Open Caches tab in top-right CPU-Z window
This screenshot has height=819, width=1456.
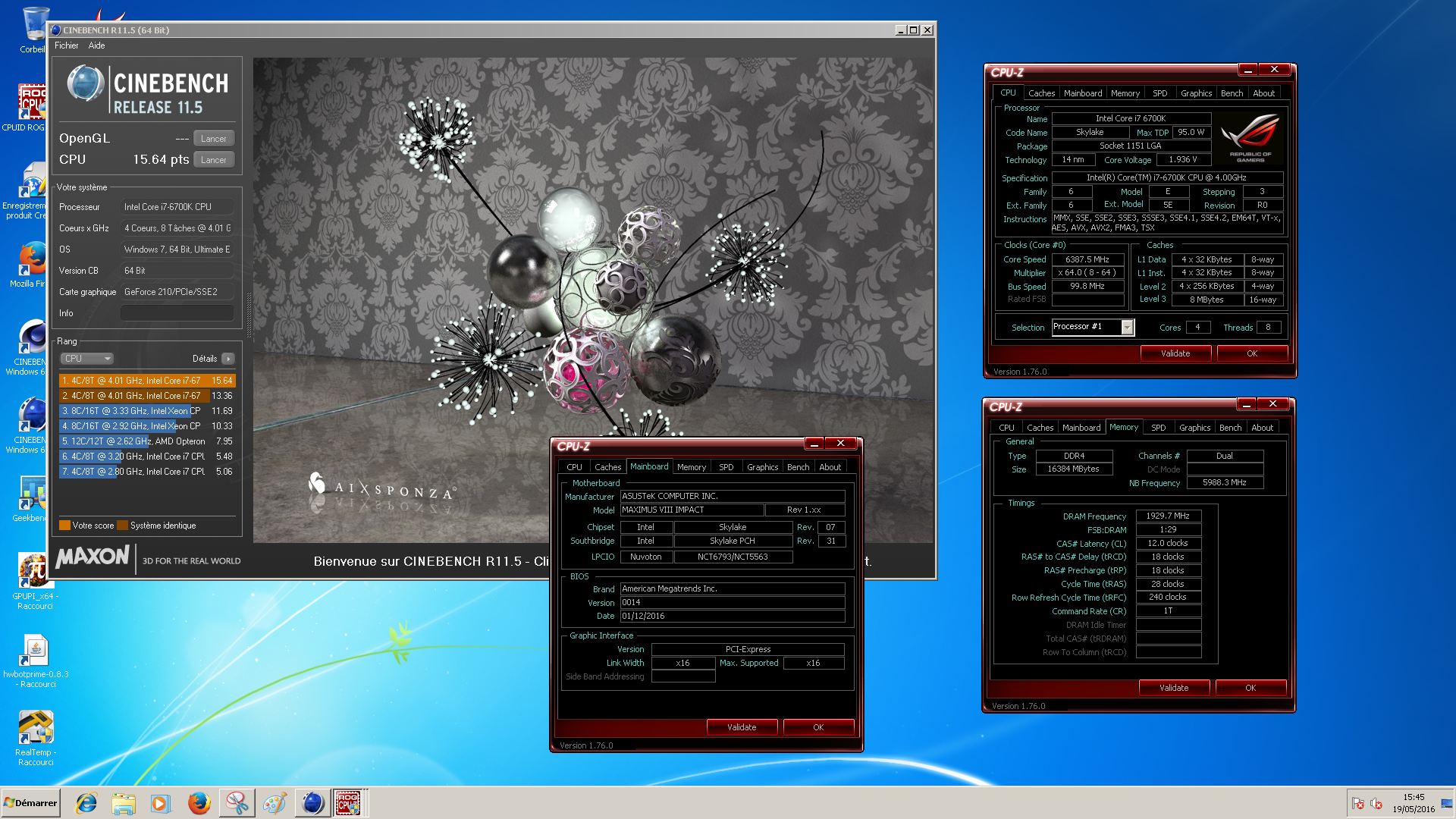[1041, 93]
